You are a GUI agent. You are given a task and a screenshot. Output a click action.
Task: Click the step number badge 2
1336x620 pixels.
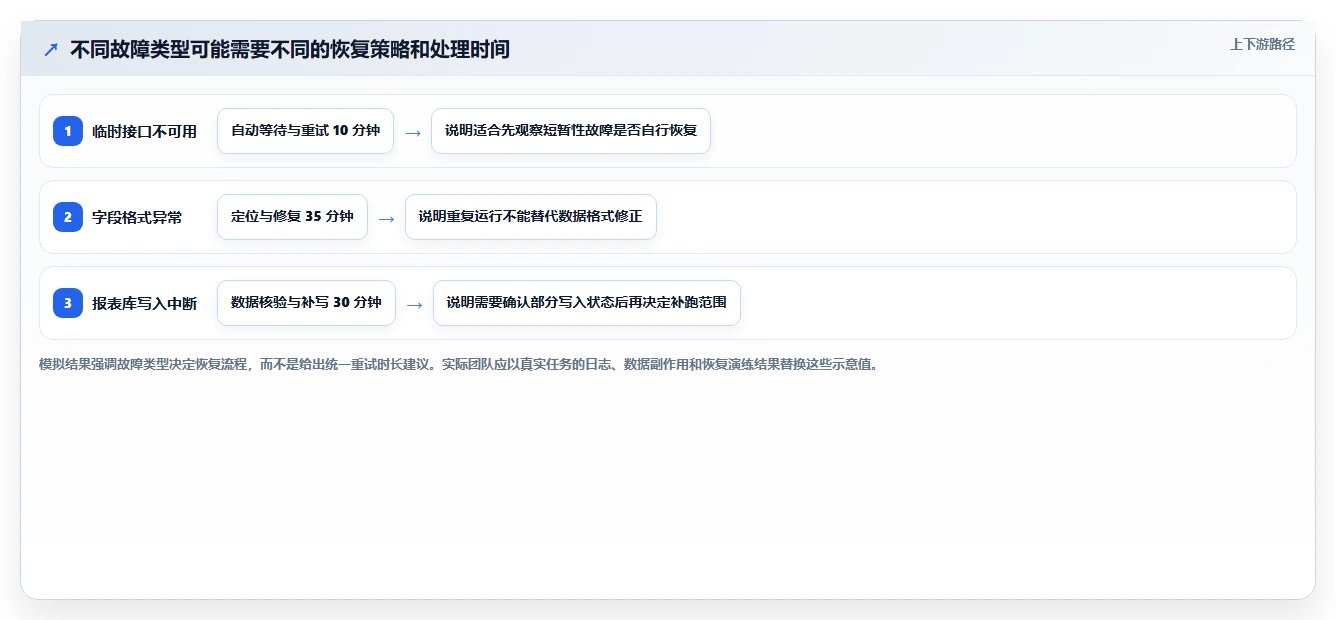pos(68,217)
